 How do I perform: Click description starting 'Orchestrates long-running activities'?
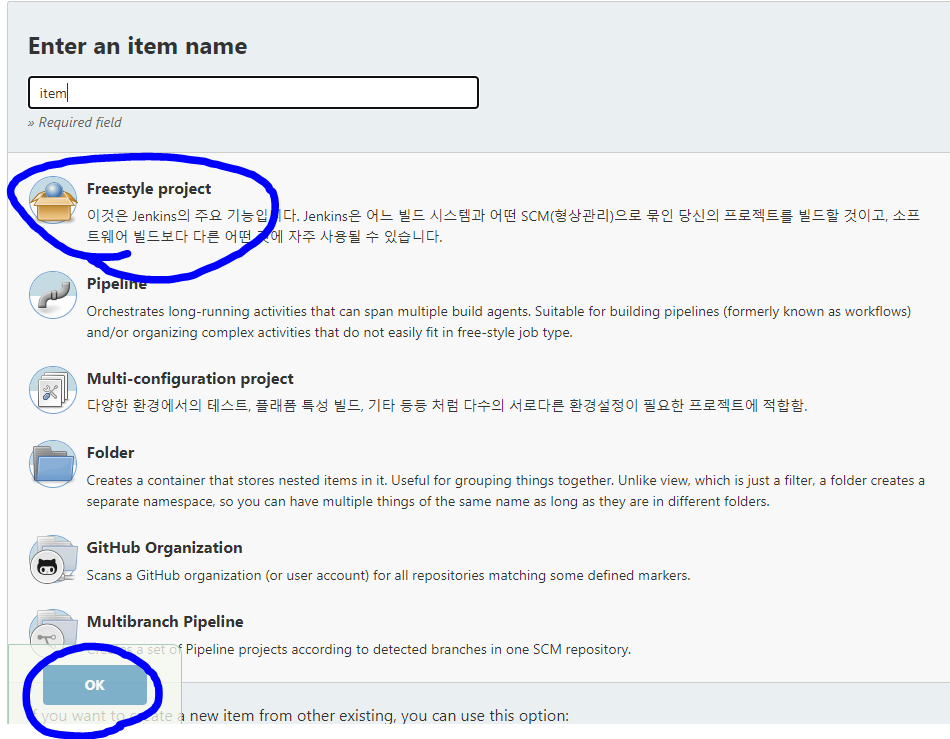(x=499, y=322)
